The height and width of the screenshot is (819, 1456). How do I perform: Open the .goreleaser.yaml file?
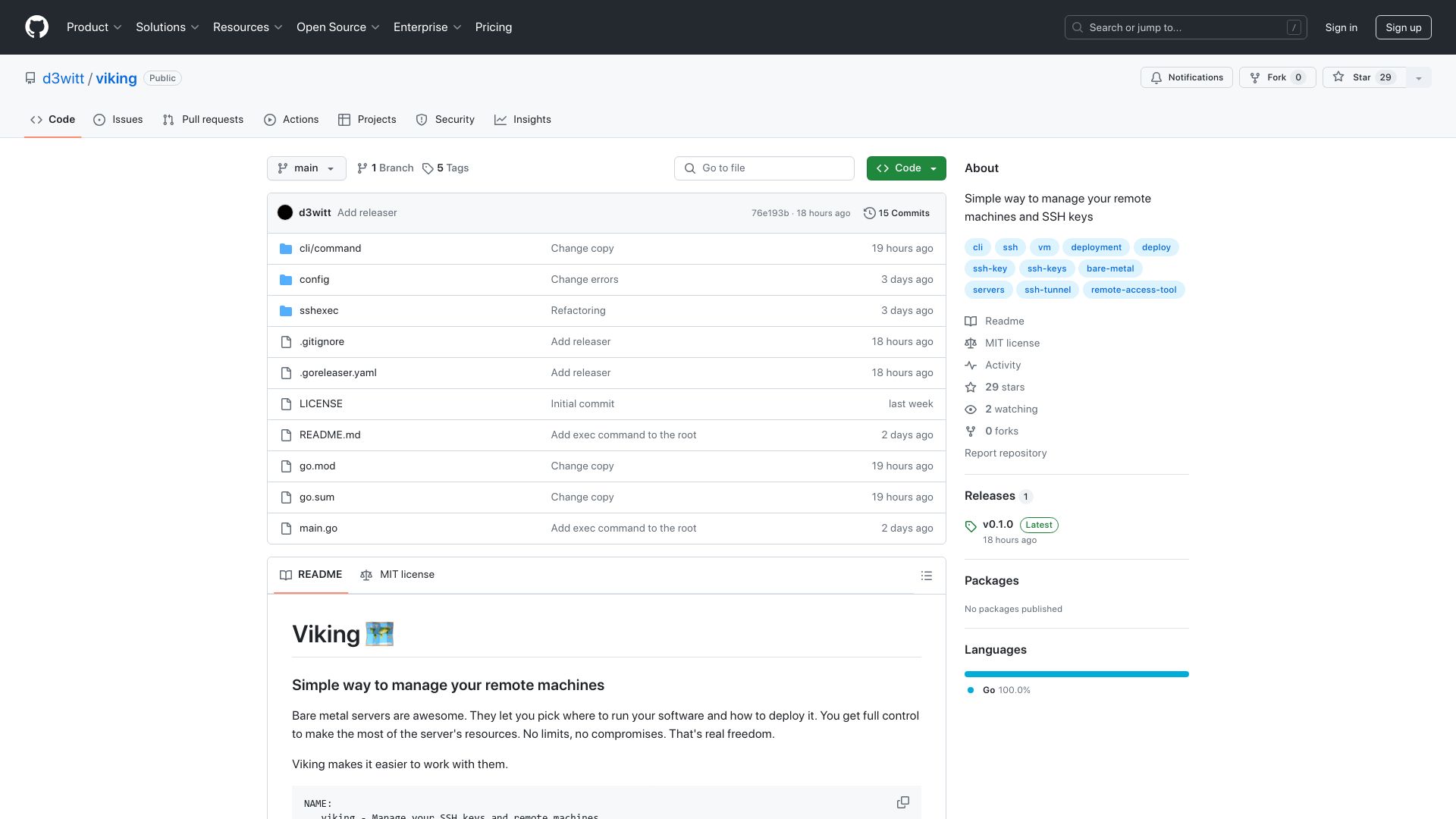pyautogui.click(x=337, y=373)
